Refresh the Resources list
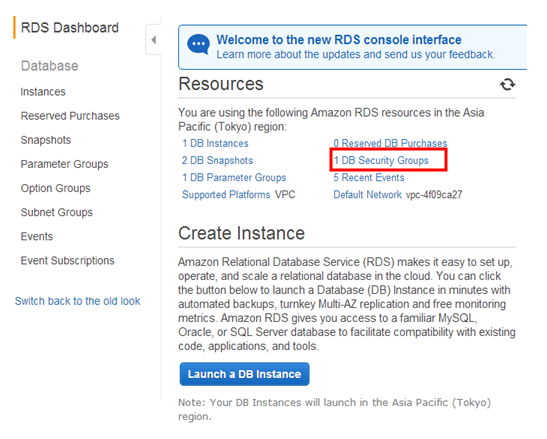Screen dimensions: 547x439 tap(507, 84)
